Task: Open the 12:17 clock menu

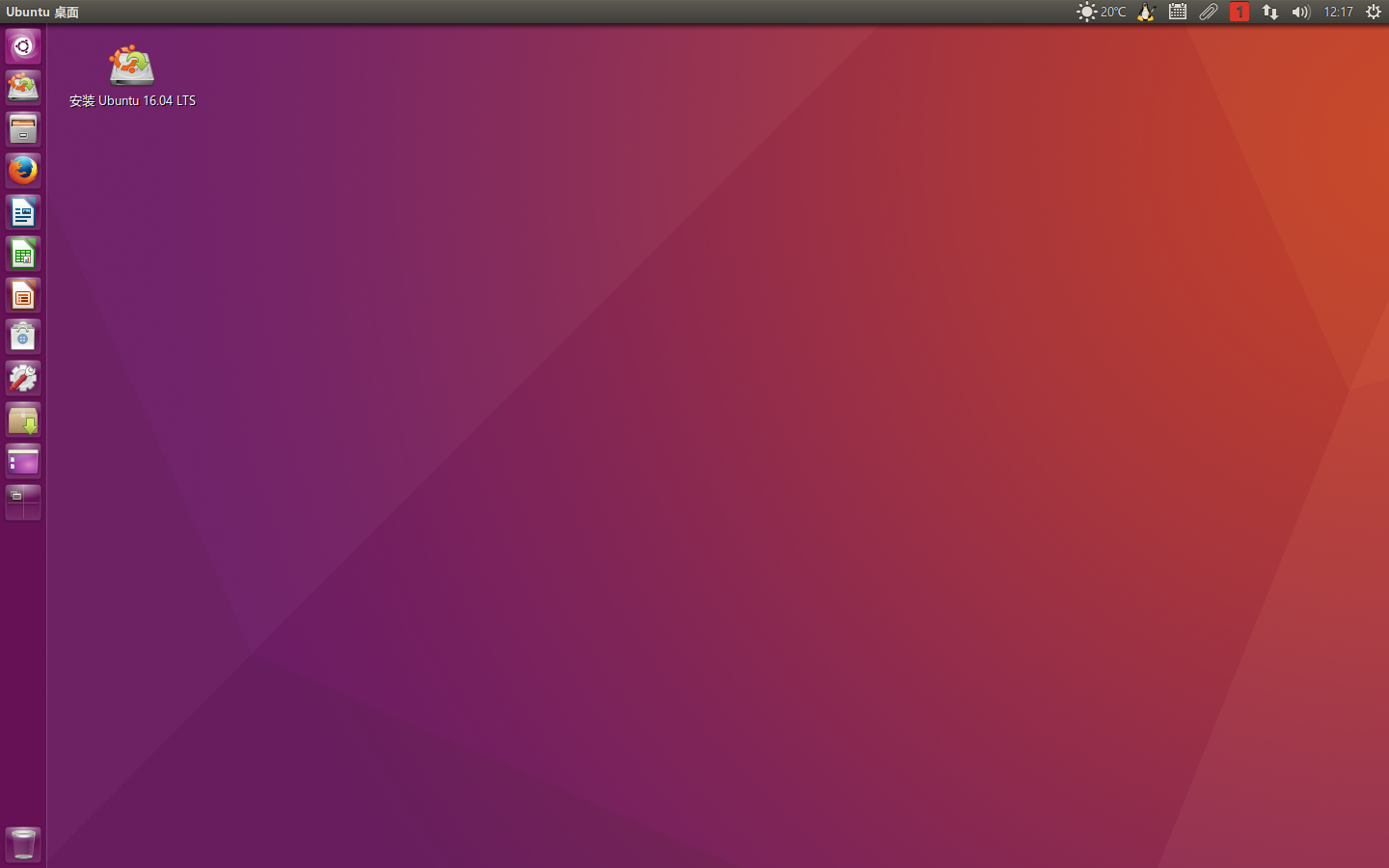Action: click(1338, 12)
